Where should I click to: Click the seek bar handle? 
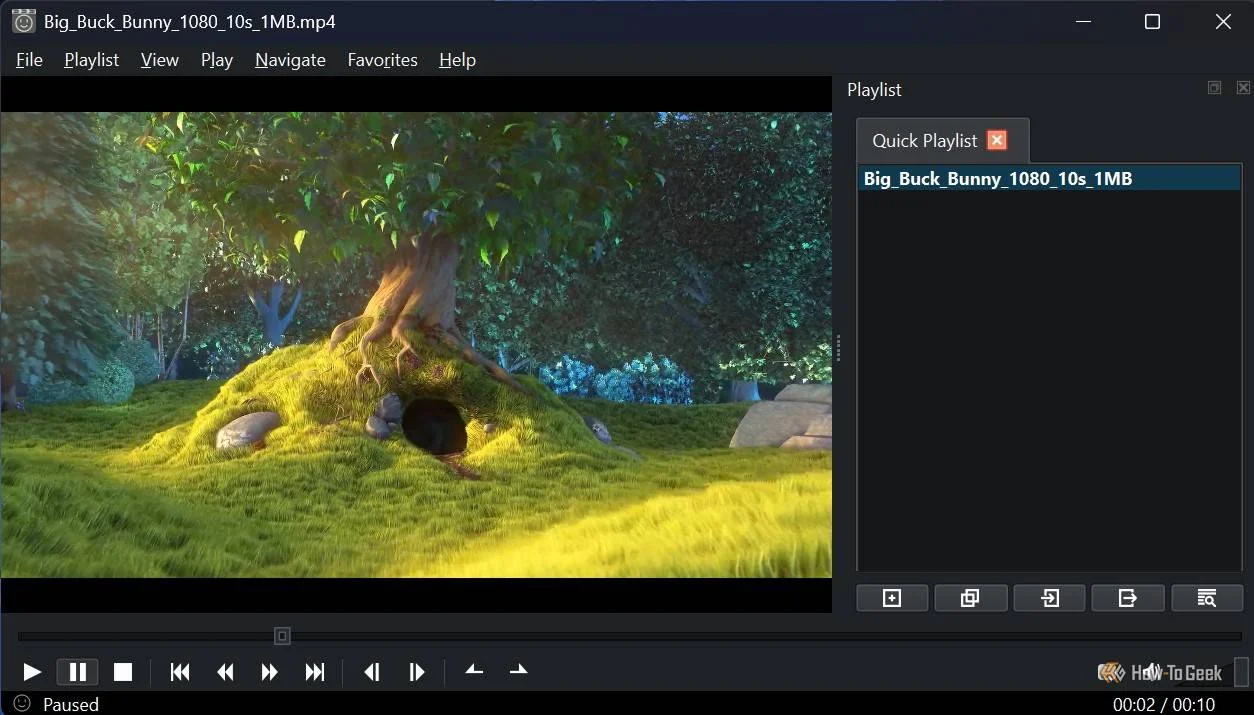tap(282, 636)
